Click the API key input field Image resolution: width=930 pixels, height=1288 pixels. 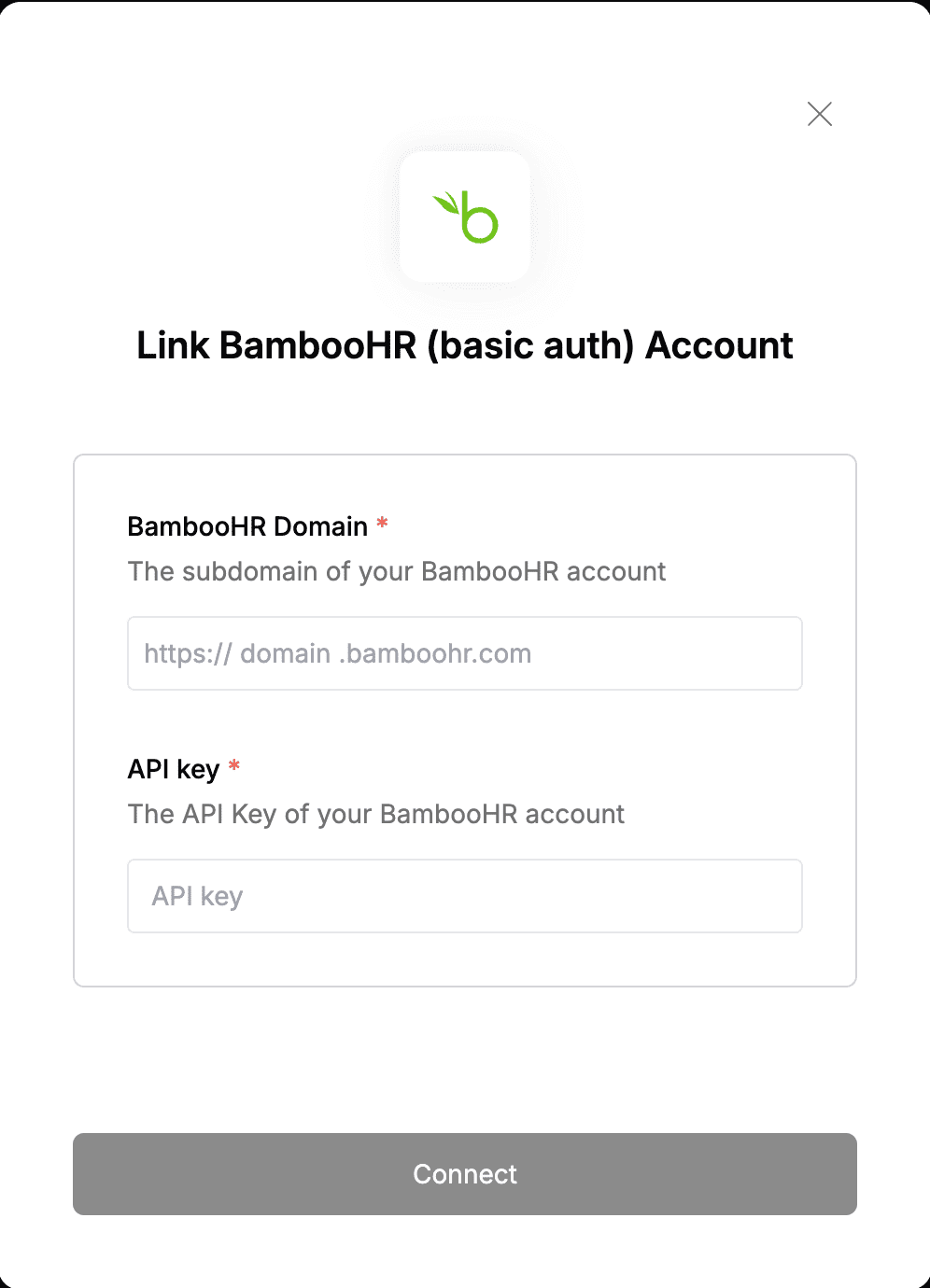(x=465, y=896)
